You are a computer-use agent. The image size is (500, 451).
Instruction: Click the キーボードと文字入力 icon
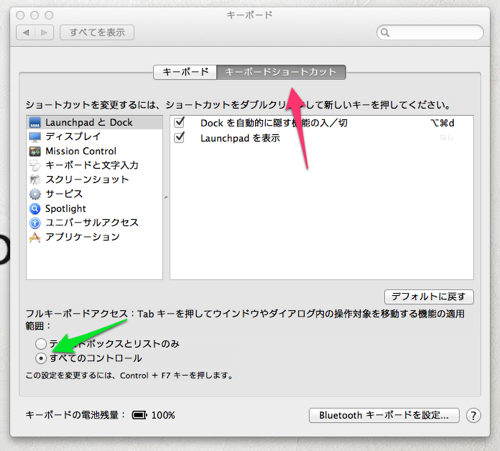(x=35, y=166)
